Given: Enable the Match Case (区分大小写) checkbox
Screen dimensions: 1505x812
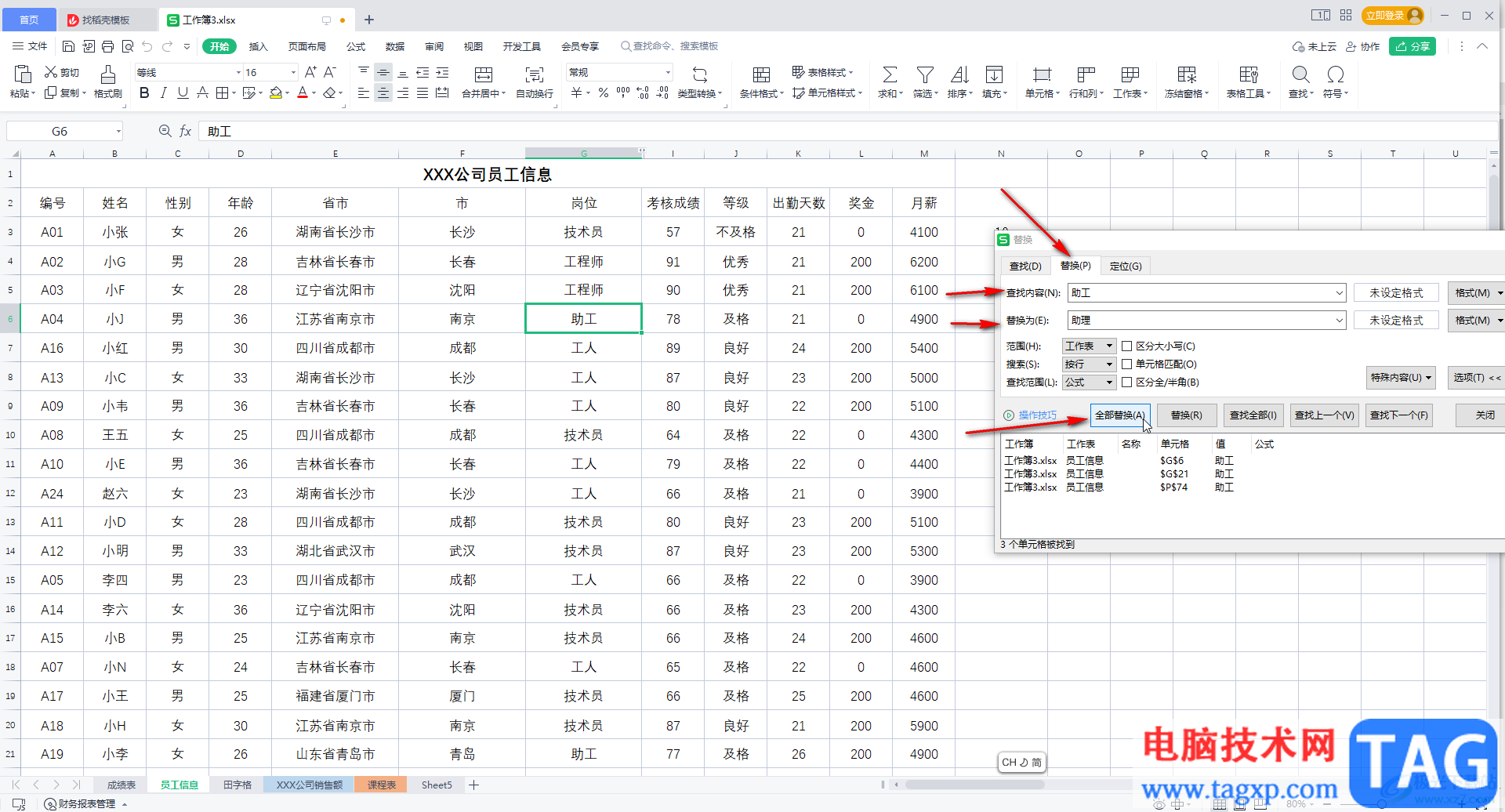Looking at the screenshot, I should [x=1126, y=346].
